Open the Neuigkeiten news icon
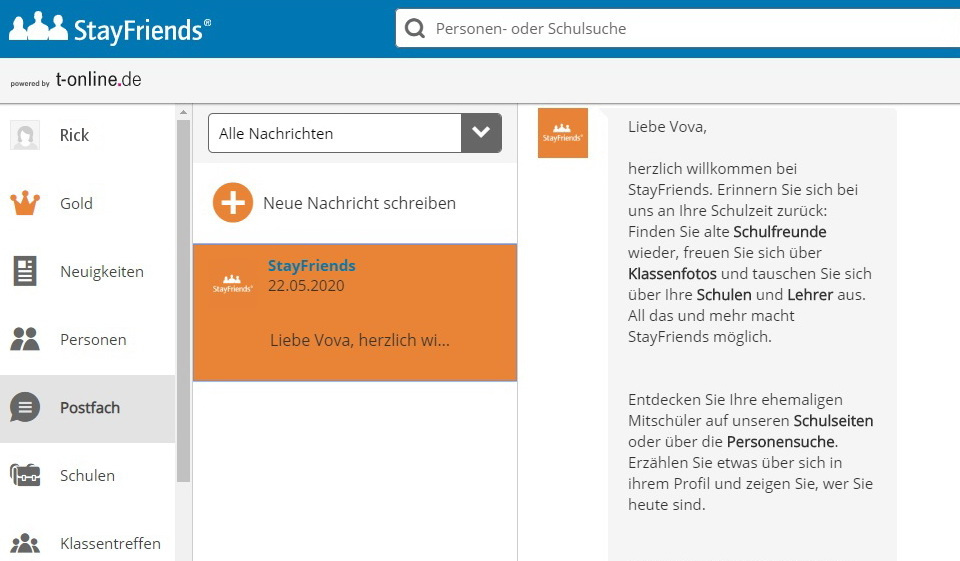This screenshot has height=561, width=960. pos(25,271)
